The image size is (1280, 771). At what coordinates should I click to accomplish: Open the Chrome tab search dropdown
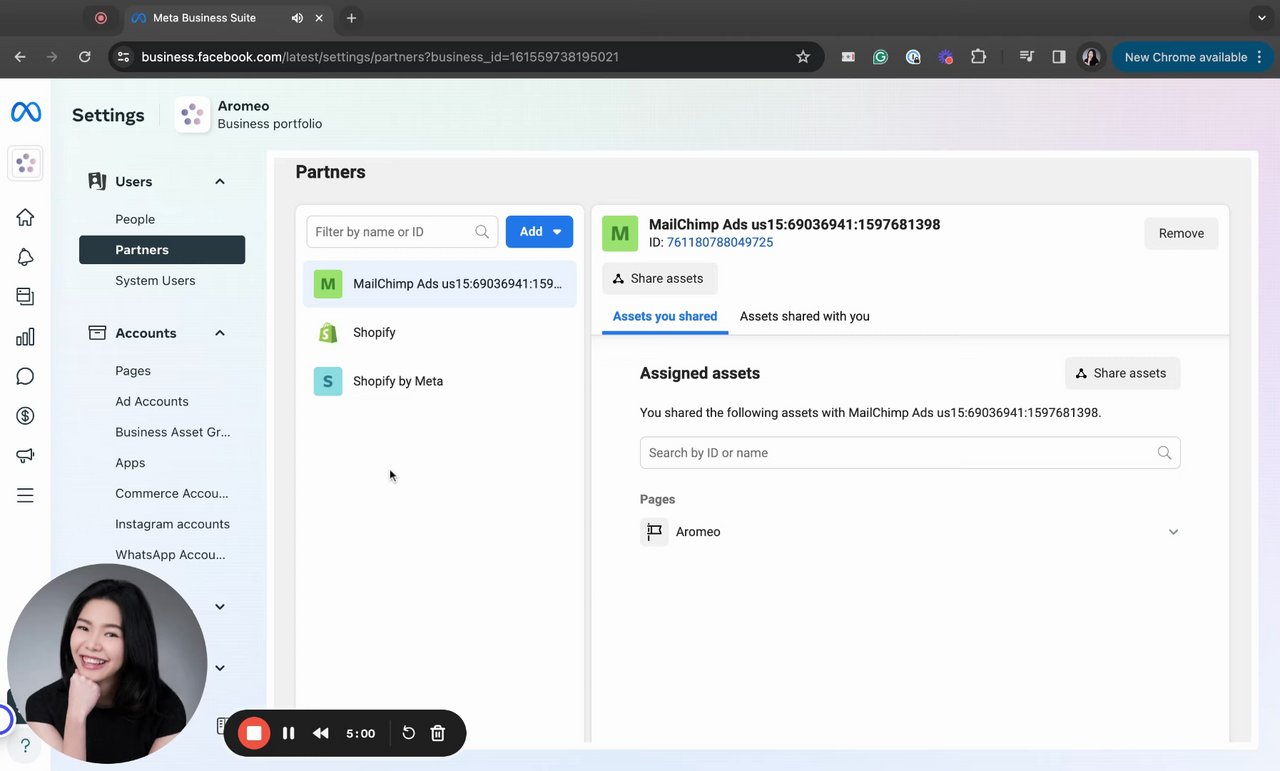(x=1262, y=18)
